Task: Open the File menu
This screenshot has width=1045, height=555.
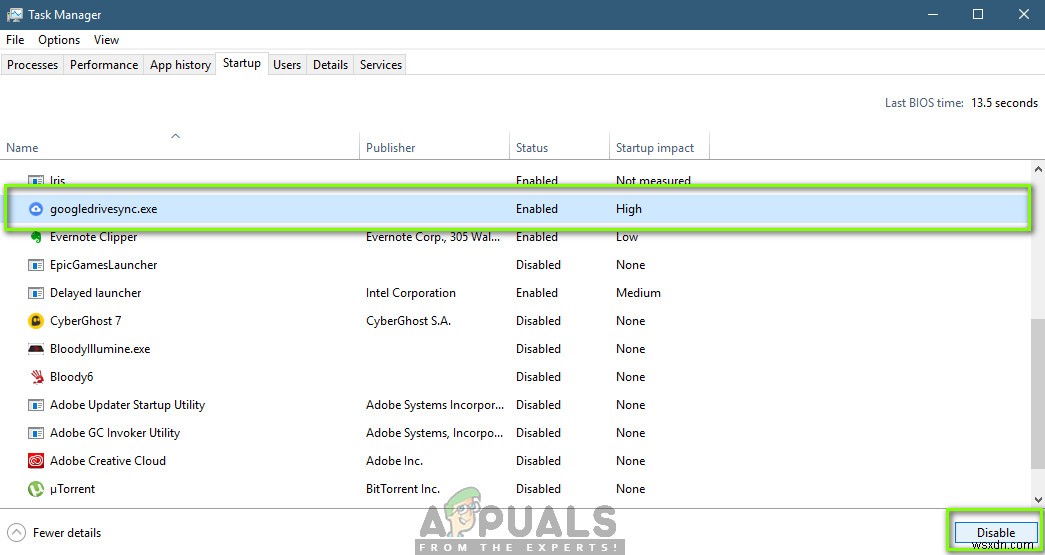Action: pyautogui.click(x=15, y=40)
